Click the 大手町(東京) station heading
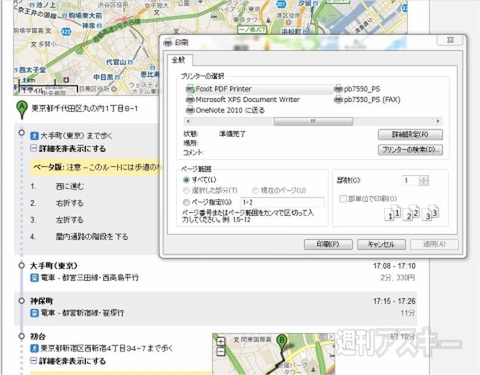480x375 pixels. 54,266
